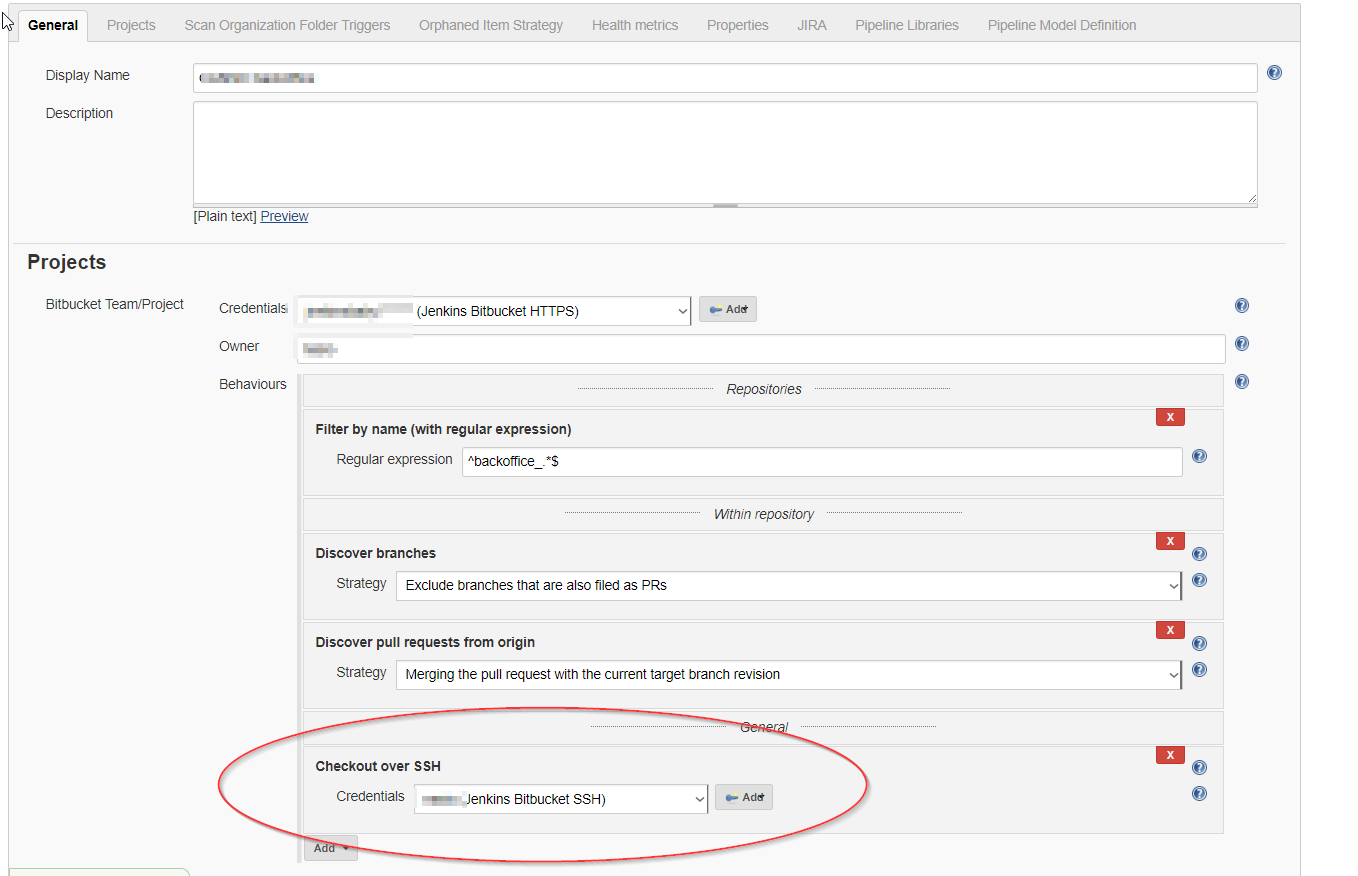Delete the Discover branches behaviour
The width and height of the screenshot is (1358, 876).
coord(1170,541)
